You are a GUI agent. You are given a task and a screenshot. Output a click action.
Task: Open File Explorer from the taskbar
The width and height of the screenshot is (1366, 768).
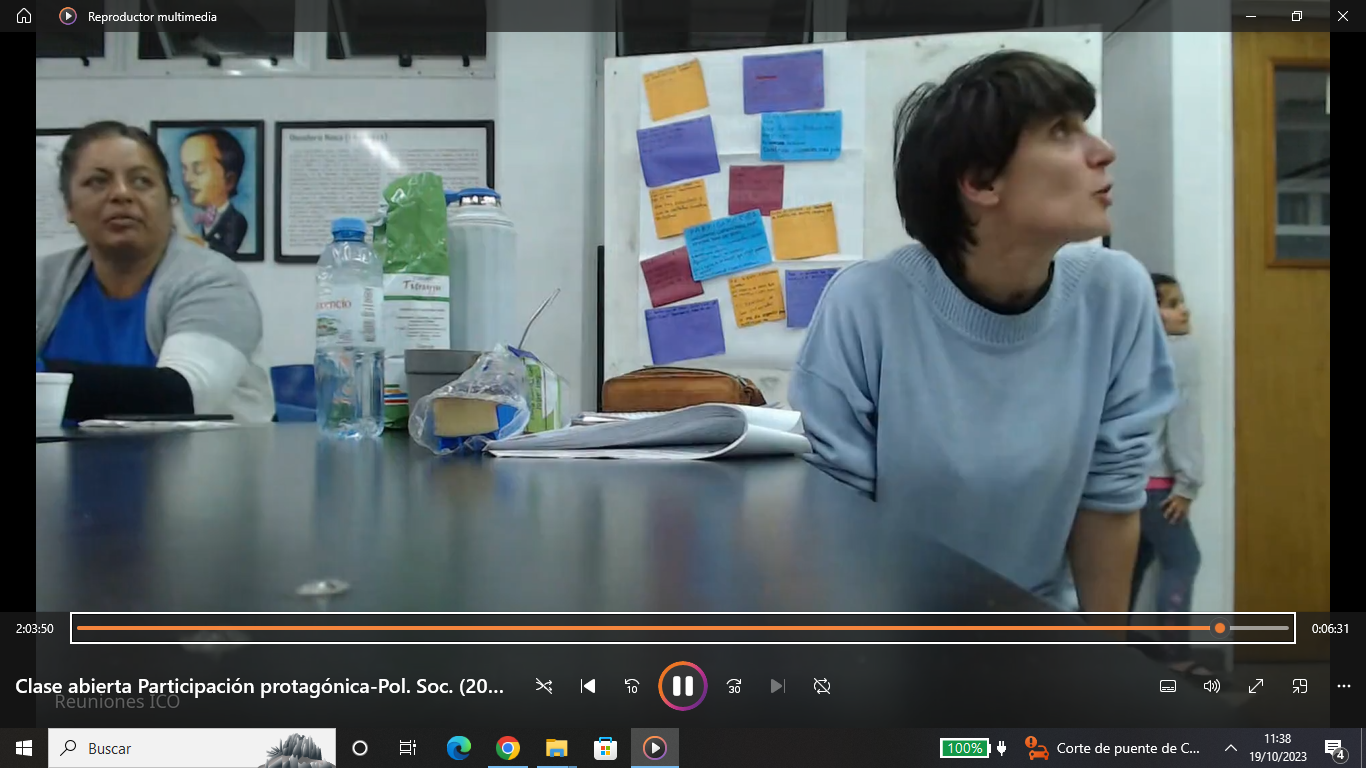click(x=557, y=748)
